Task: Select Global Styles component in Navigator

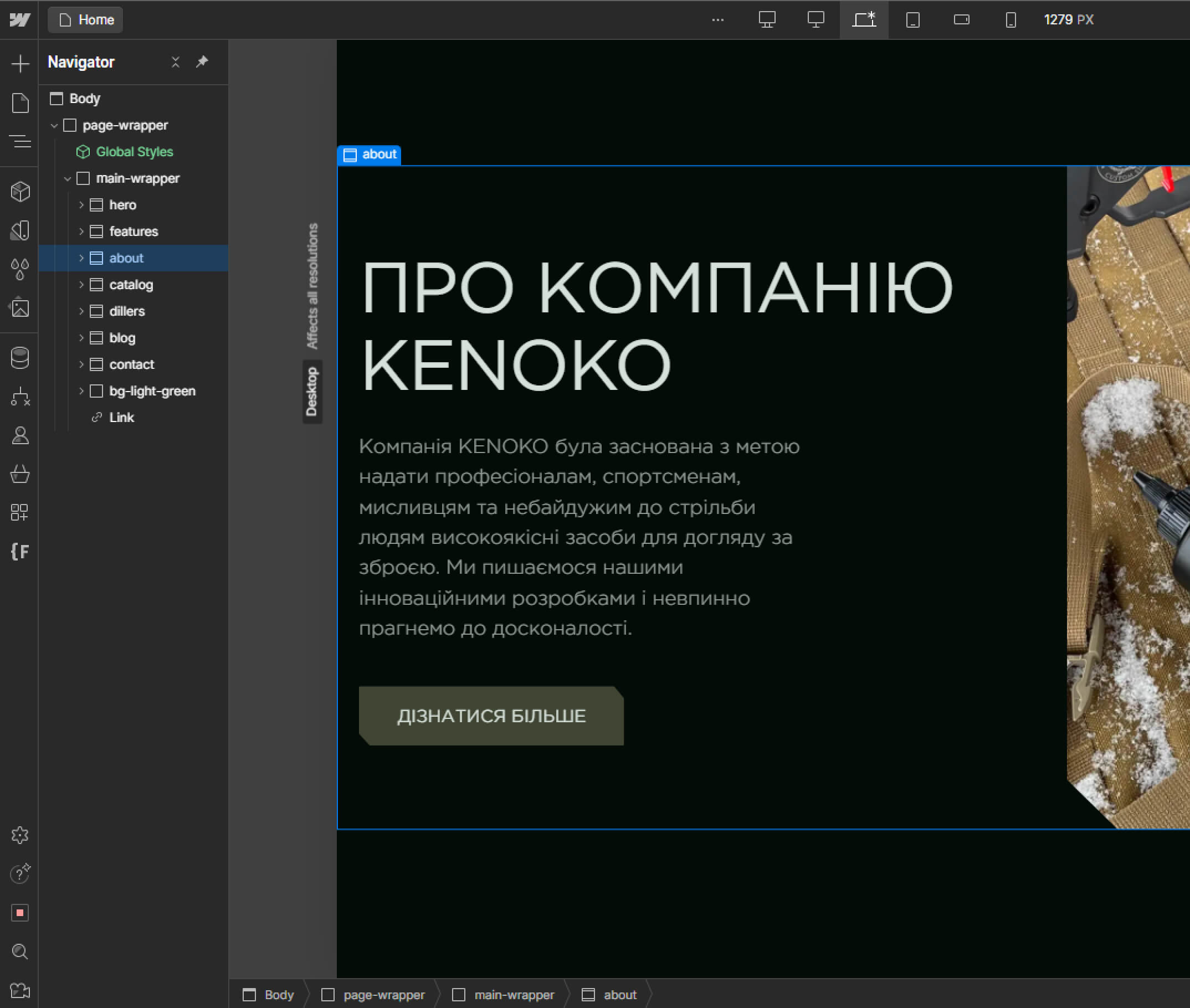Action: (x=134, y=151)
